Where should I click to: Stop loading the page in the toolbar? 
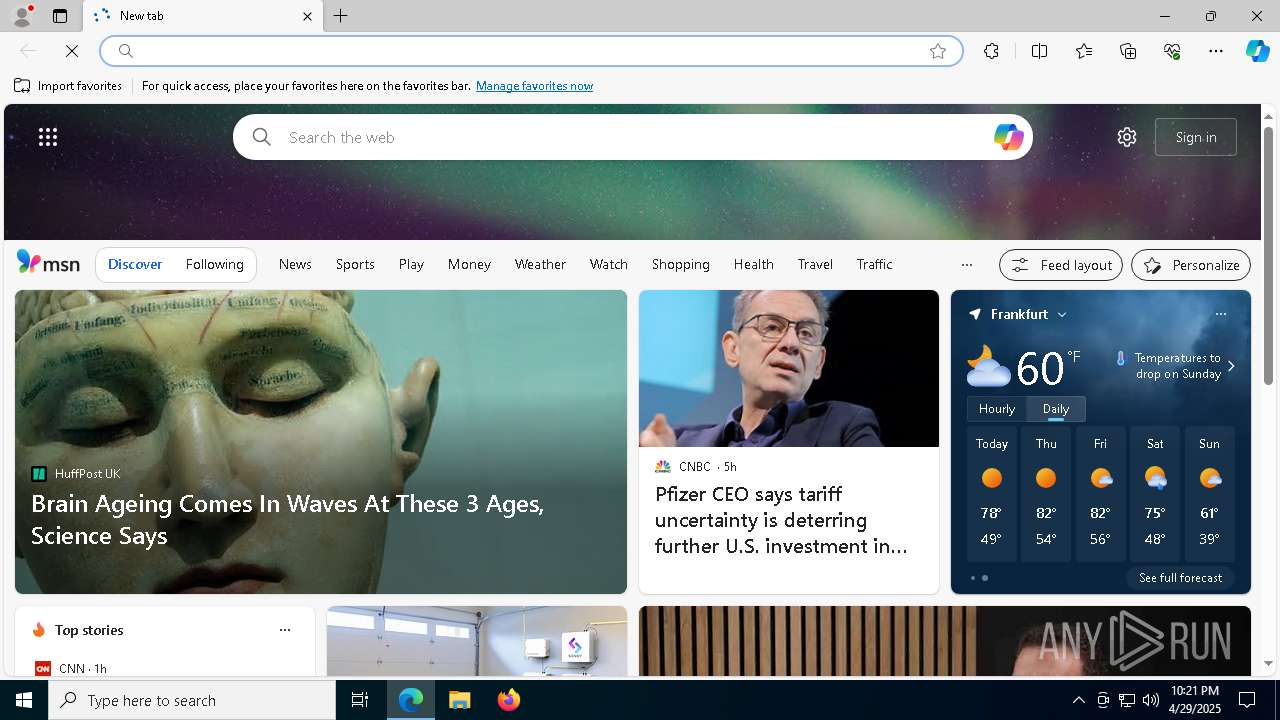coord(72,51)
